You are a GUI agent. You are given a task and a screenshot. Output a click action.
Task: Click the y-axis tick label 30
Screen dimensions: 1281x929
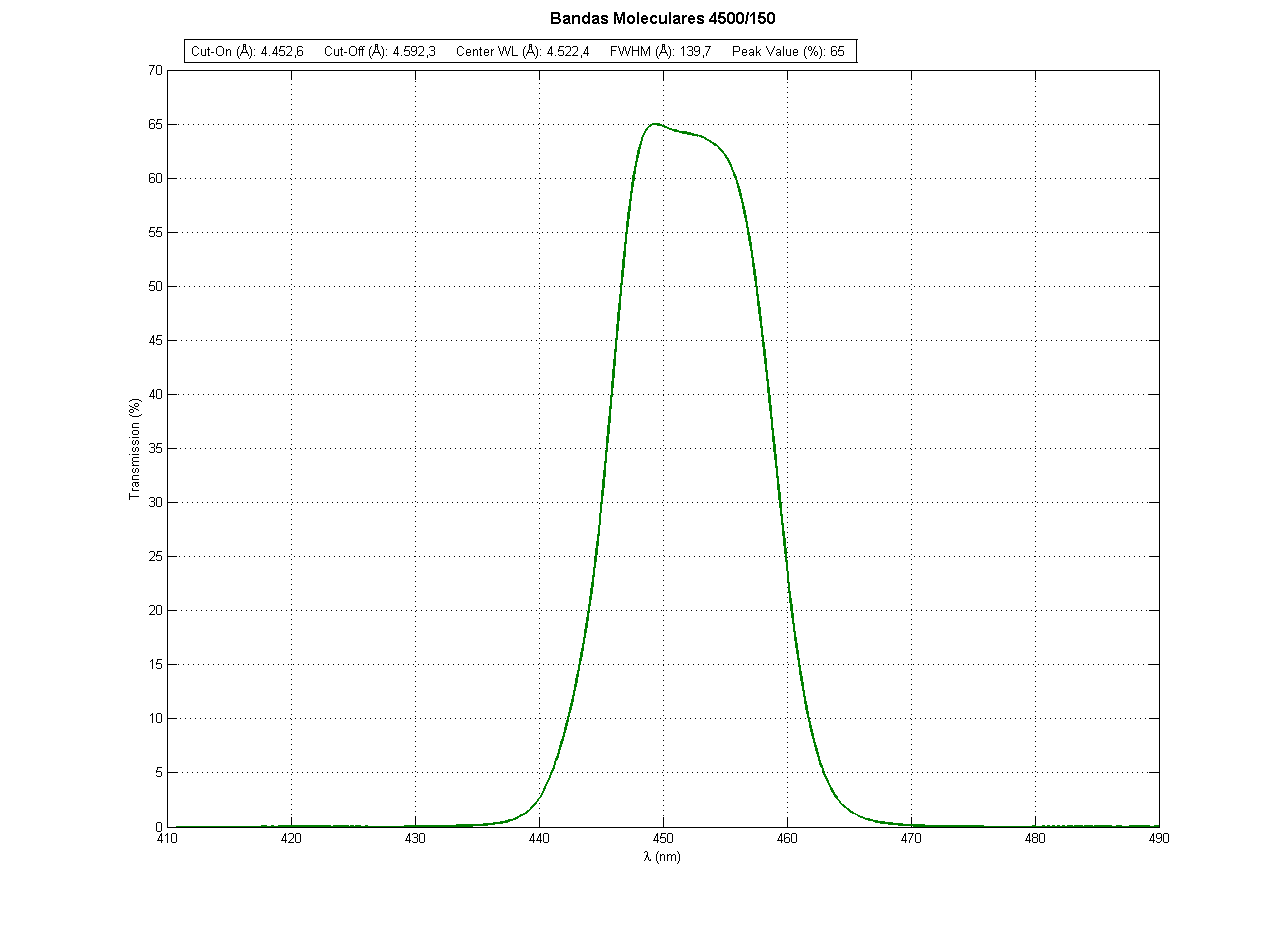(154, 503)
